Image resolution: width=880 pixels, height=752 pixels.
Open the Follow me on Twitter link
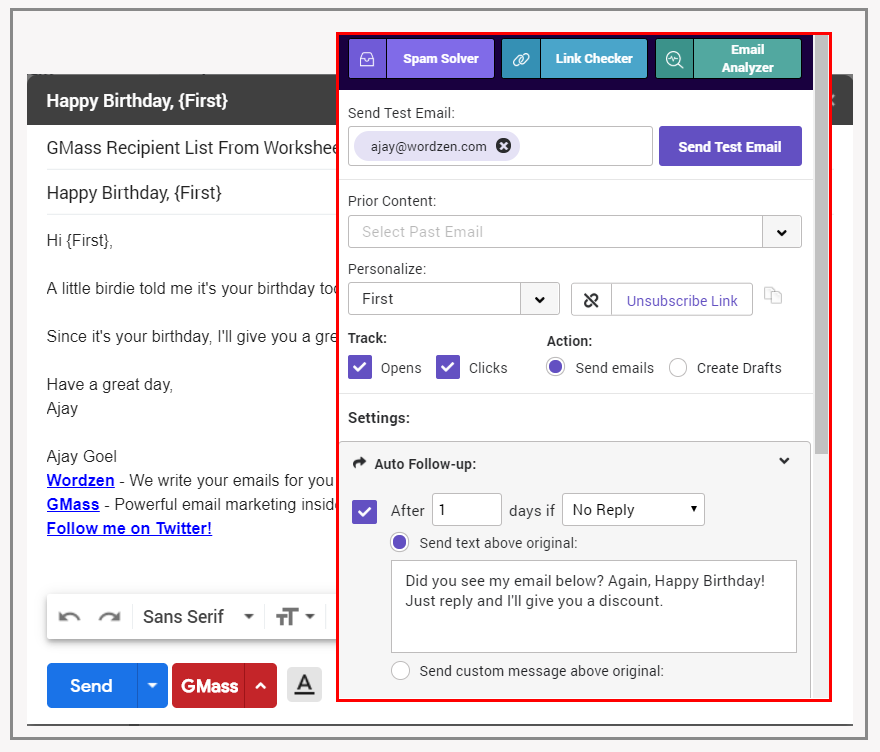click(x=129, y=528)
